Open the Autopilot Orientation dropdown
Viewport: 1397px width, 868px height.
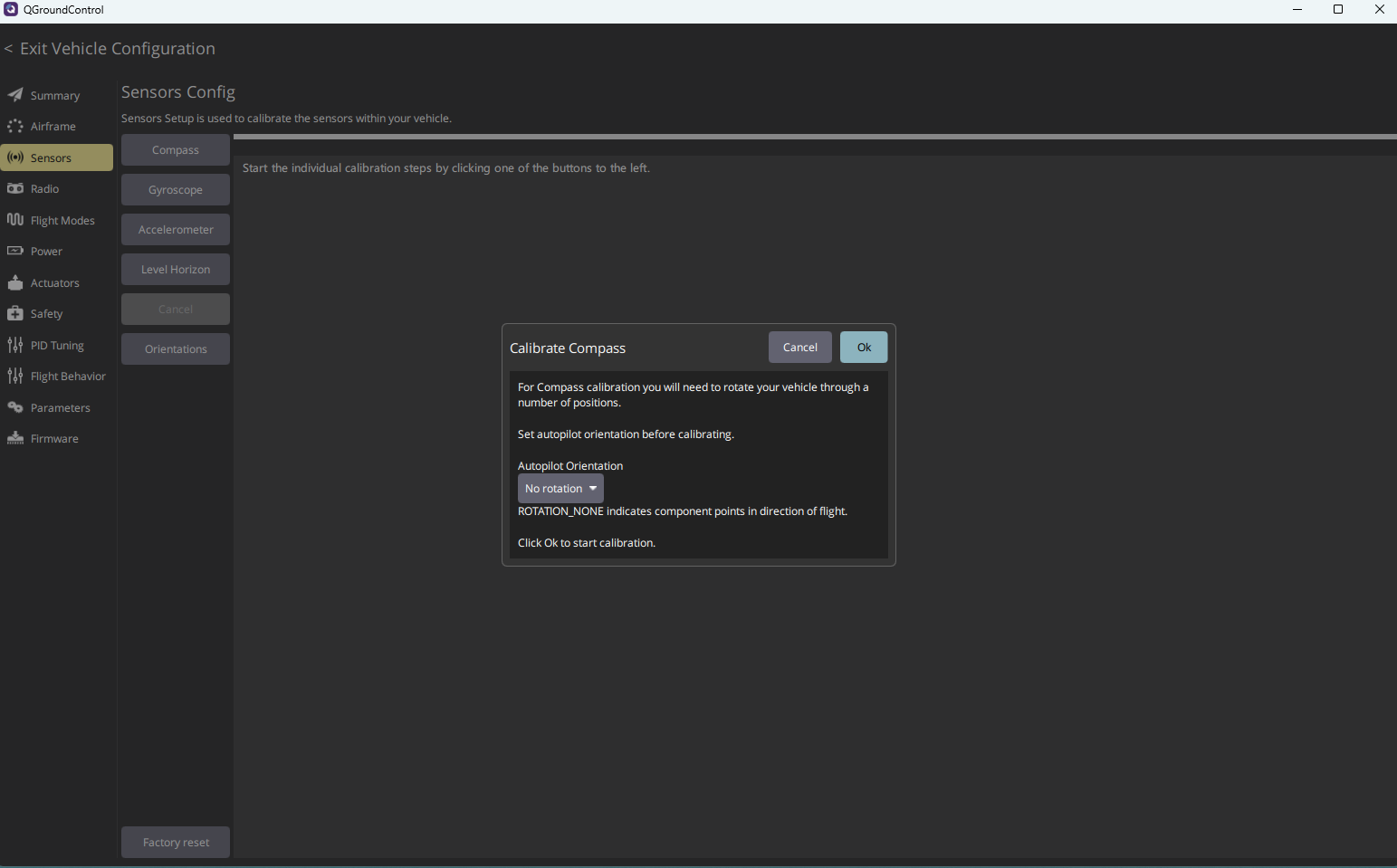pos(560,489)
